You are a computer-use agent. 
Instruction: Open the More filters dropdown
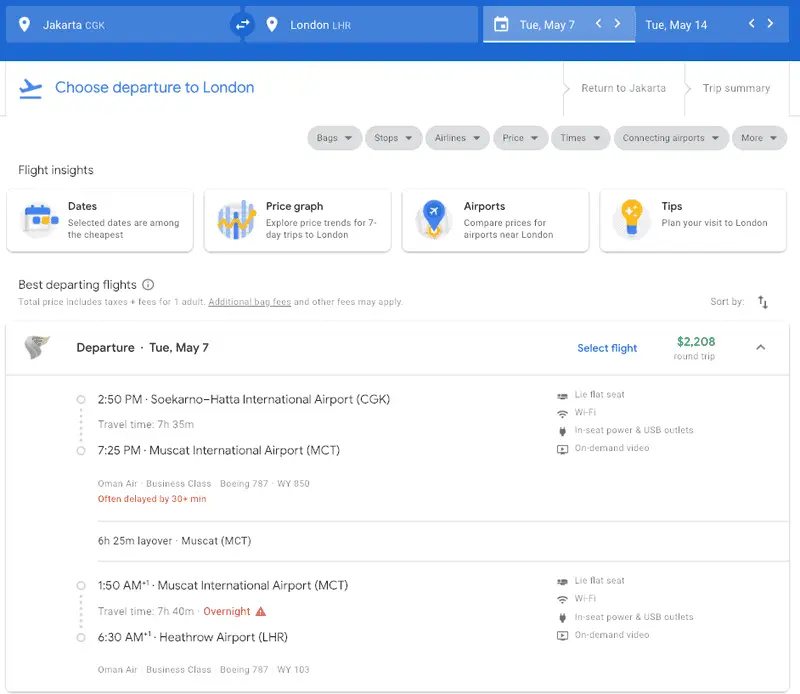pos(759,138)
